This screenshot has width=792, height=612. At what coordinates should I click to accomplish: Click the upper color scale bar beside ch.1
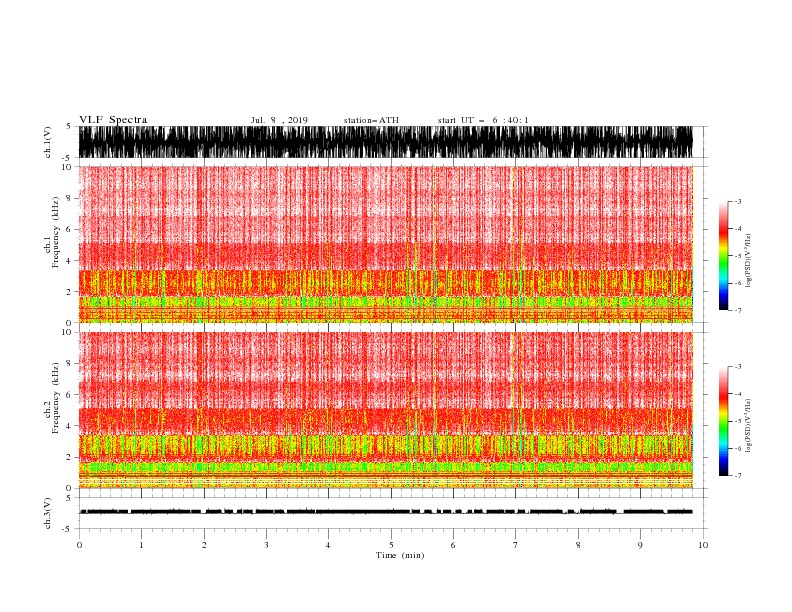click(723, 256)
